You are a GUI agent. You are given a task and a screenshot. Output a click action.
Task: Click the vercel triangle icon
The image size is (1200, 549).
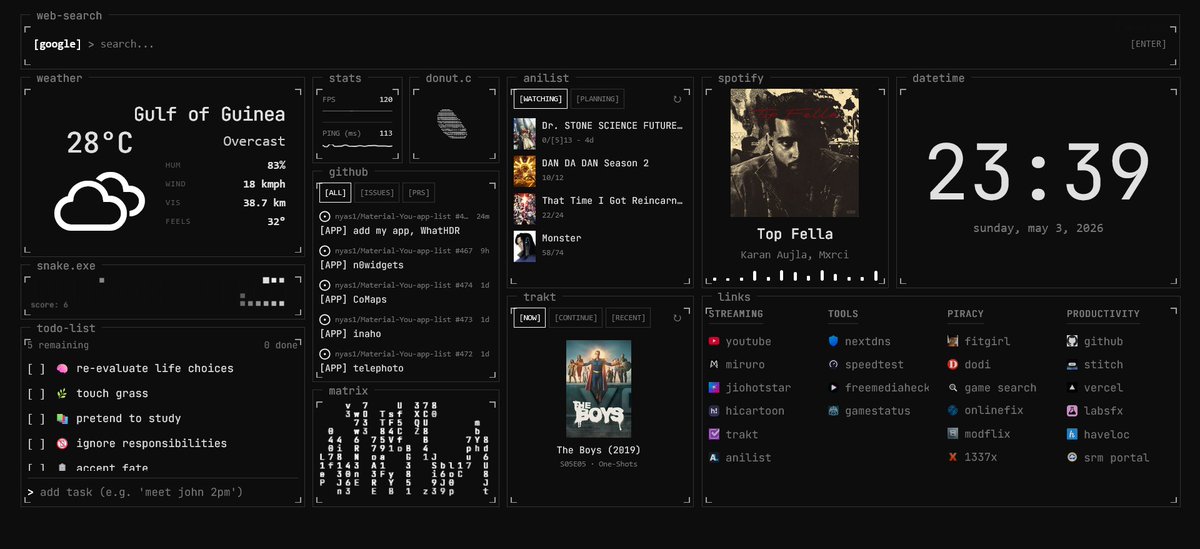point(1072,388)
